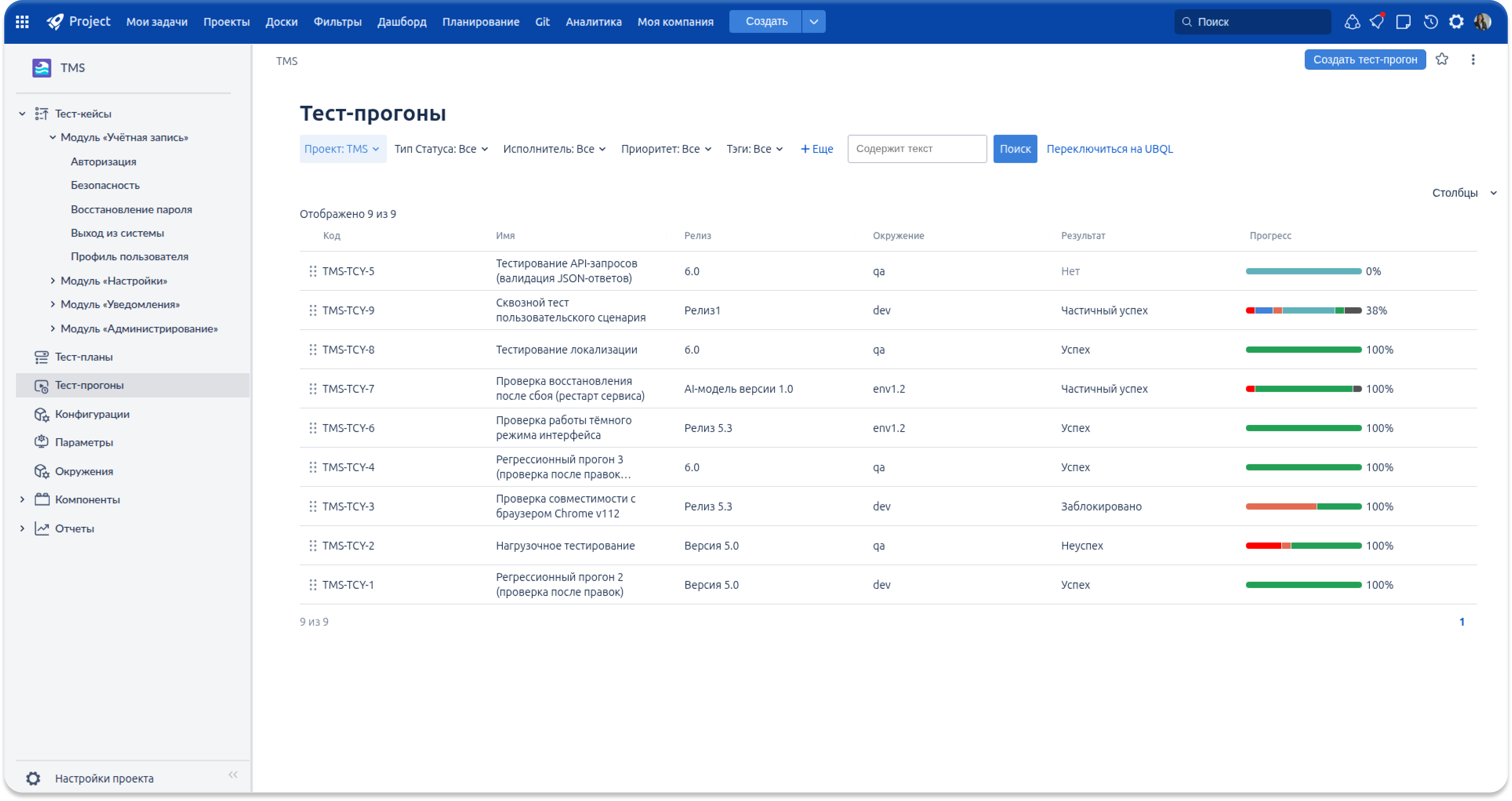The height and width of the screenshot is (801, 1512).
Task: Click the Переключиться на UBQL link
Action: coord(1109,149)
